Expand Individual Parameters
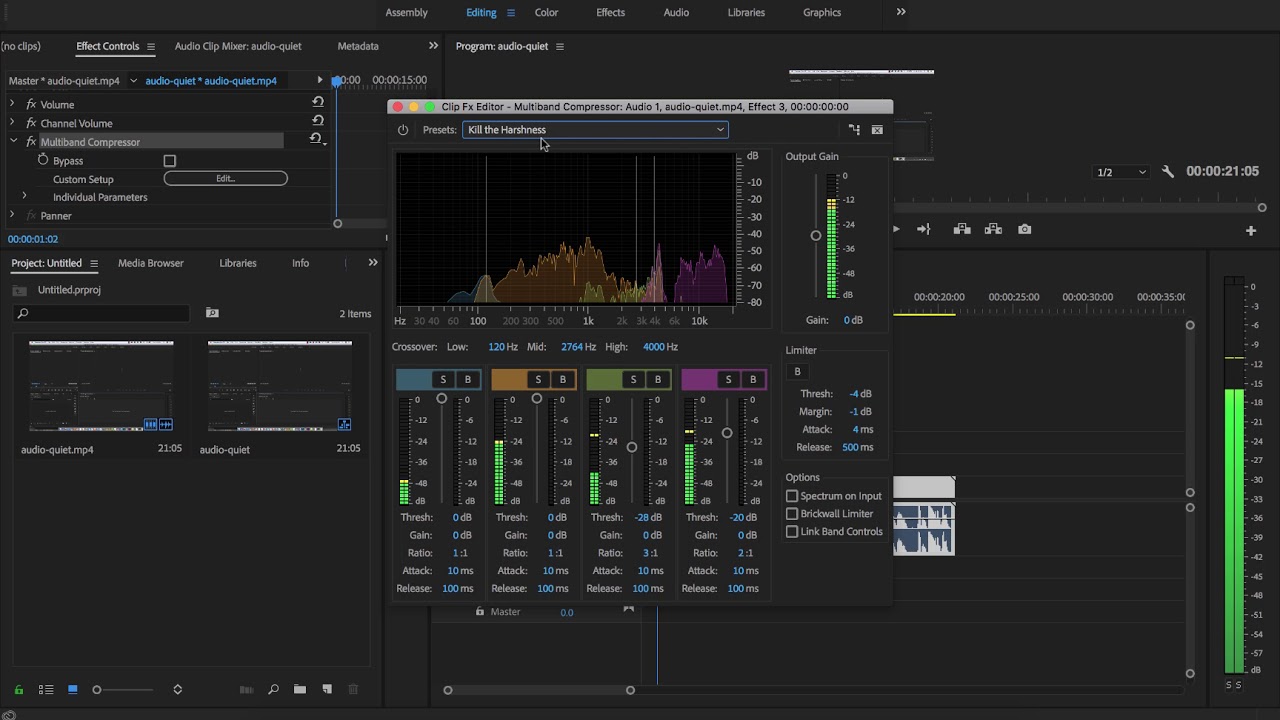1280x720 pixels. [24, 197]
